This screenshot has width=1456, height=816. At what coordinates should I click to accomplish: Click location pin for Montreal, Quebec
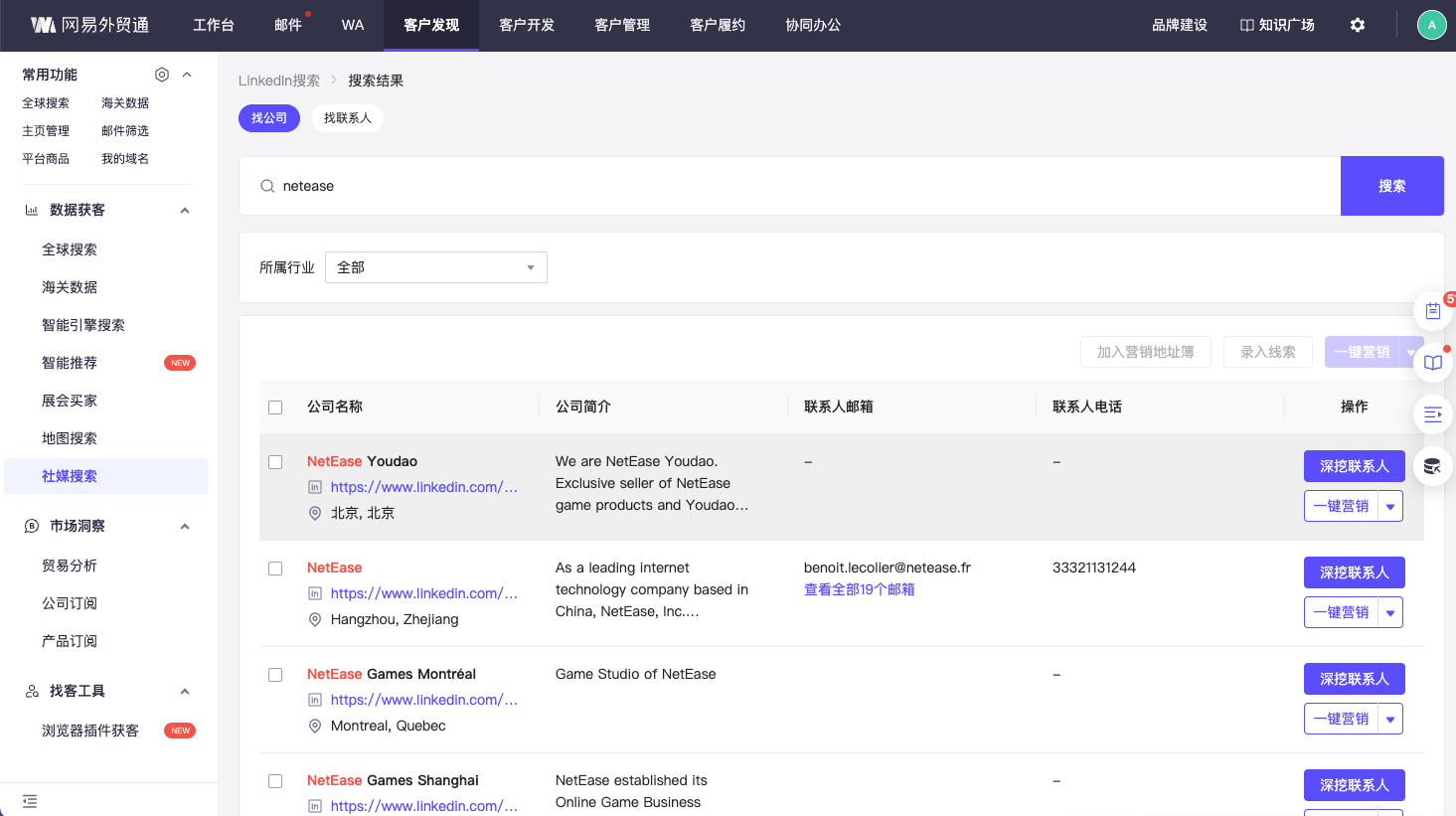pyautogui.click(x=315, y=726)
